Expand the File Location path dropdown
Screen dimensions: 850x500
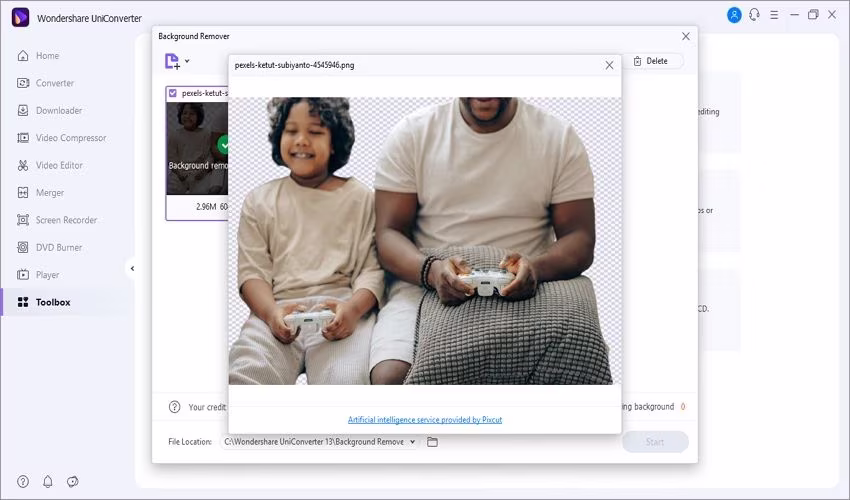[413, 442]
